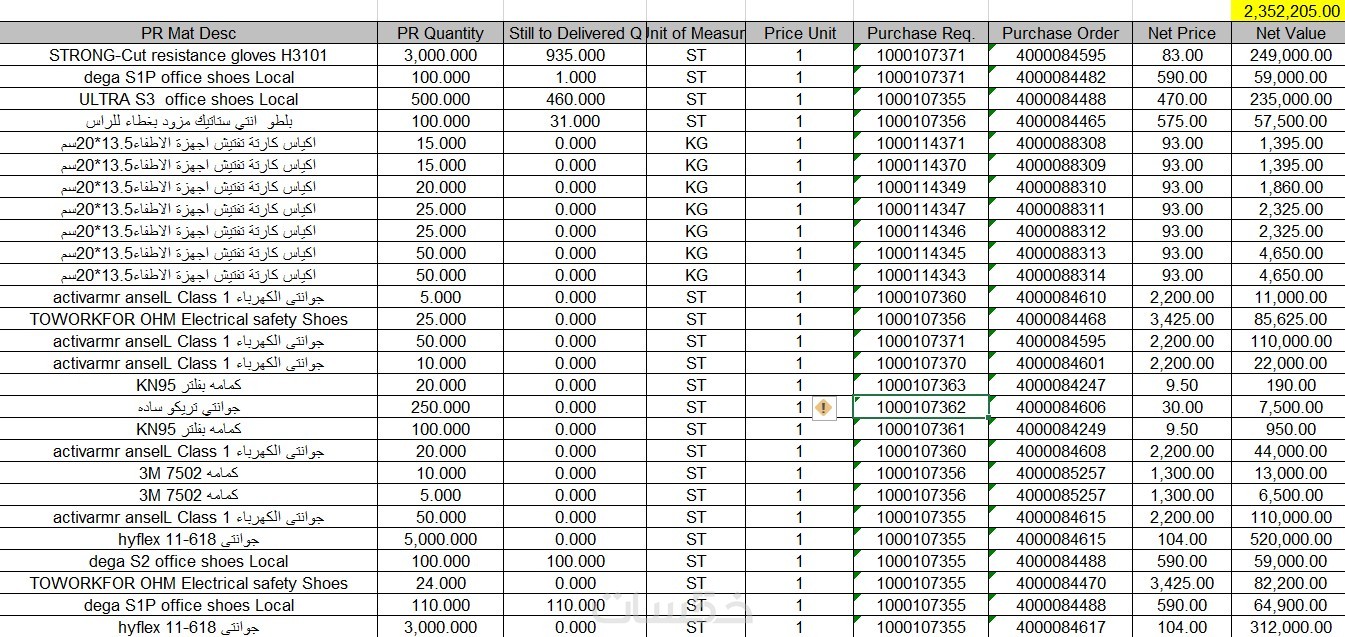Select cell 'STRONG-Cut resistance gloves H3101'
The height and width of the screenshot is (637, 1345).
tap(188, 55)
